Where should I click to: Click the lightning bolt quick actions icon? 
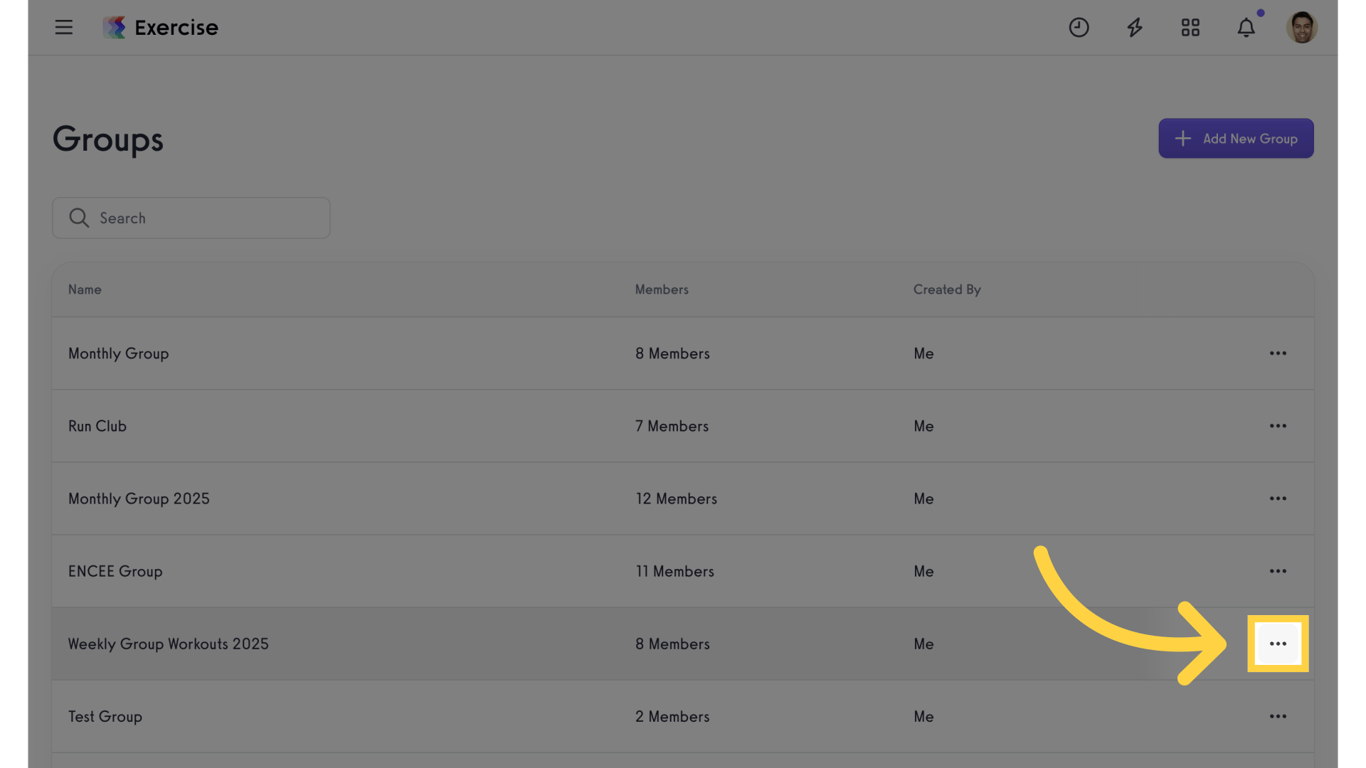click(1134, 28)
